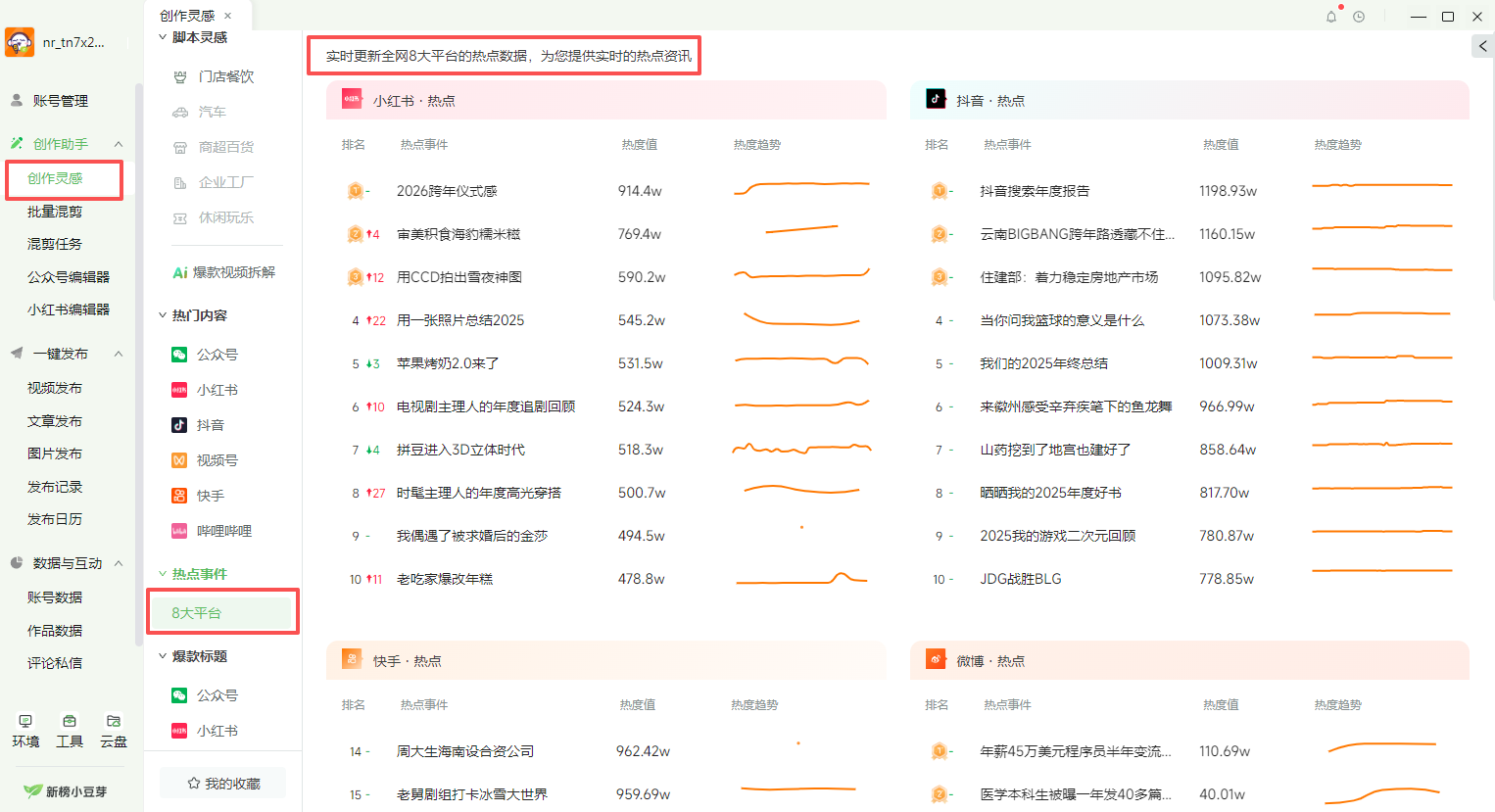Click the 微博 logo in hot list header
This screenshot has width=1495, height=812.
click(x=936, y=659)
